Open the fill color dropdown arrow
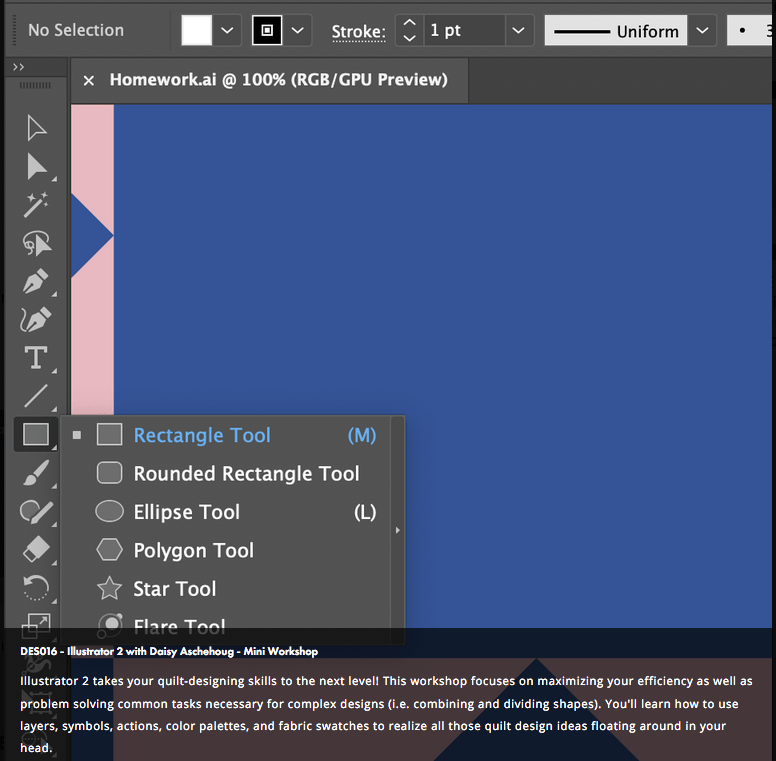Screen dimensions: 776x761 click(228, 30)
